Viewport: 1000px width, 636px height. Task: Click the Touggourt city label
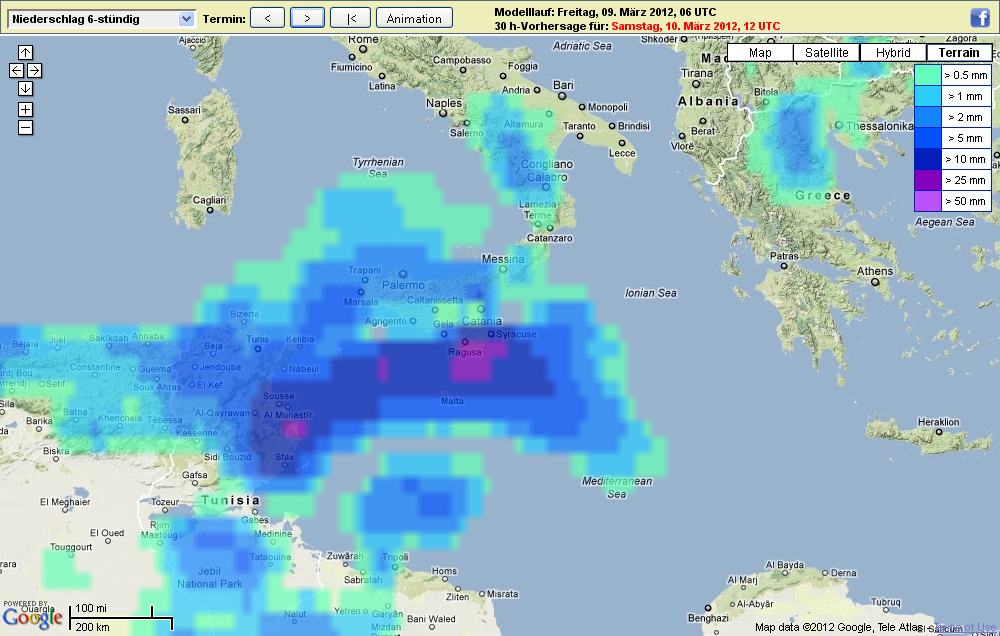[x=71, y=547]
